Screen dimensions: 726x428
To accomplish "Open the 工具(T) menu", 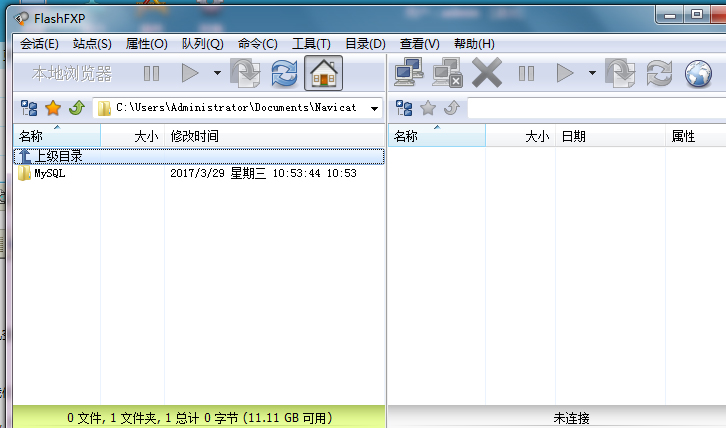I will [311, 44].
